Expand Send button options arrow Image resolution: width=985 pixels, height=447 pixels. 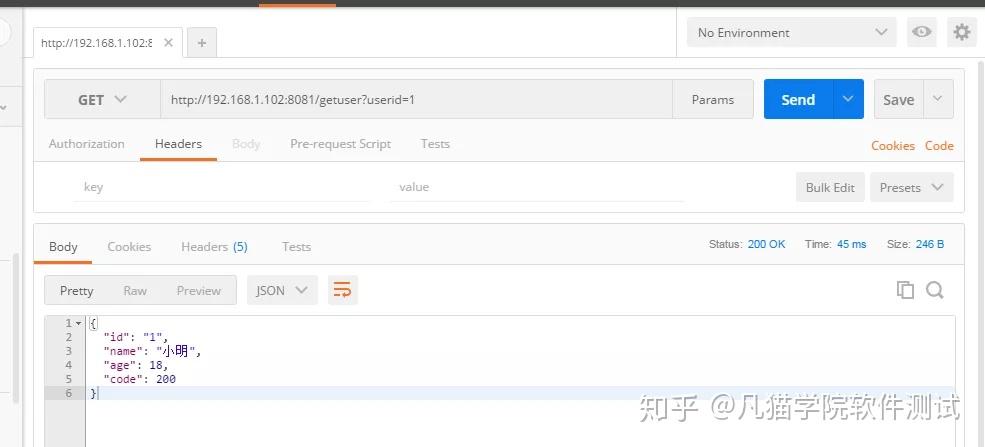pyautogui.click(x=848, y=99)
